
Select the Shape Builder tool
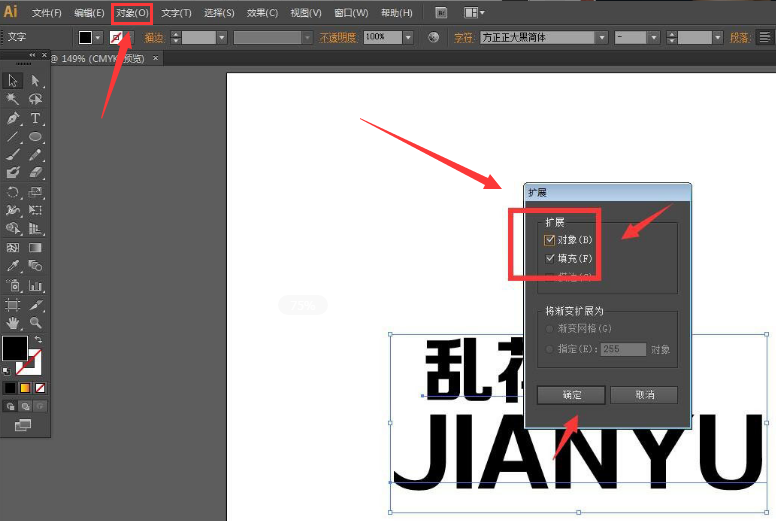click(x=13, y=228)
